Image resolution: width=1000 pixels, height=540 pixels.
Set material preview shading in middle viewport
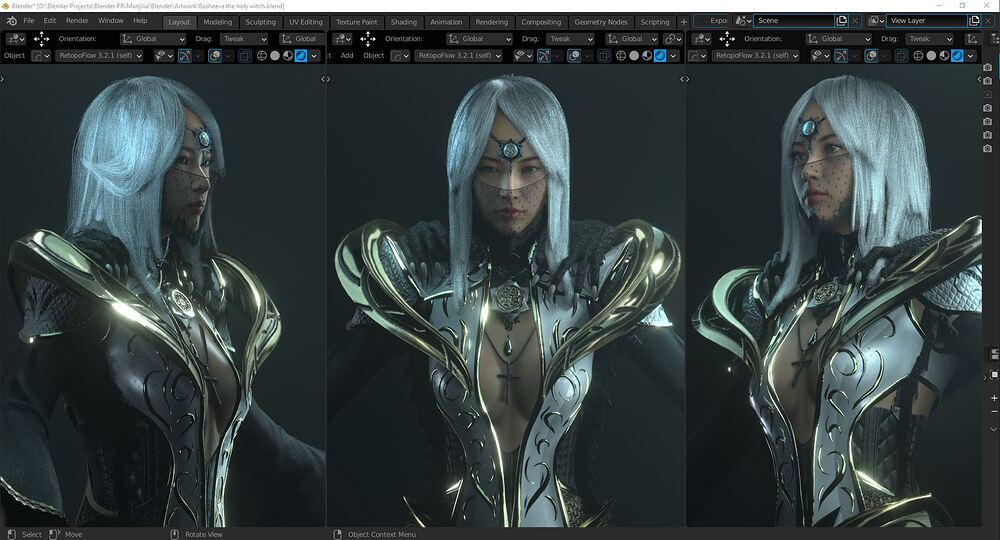point(647,55)
